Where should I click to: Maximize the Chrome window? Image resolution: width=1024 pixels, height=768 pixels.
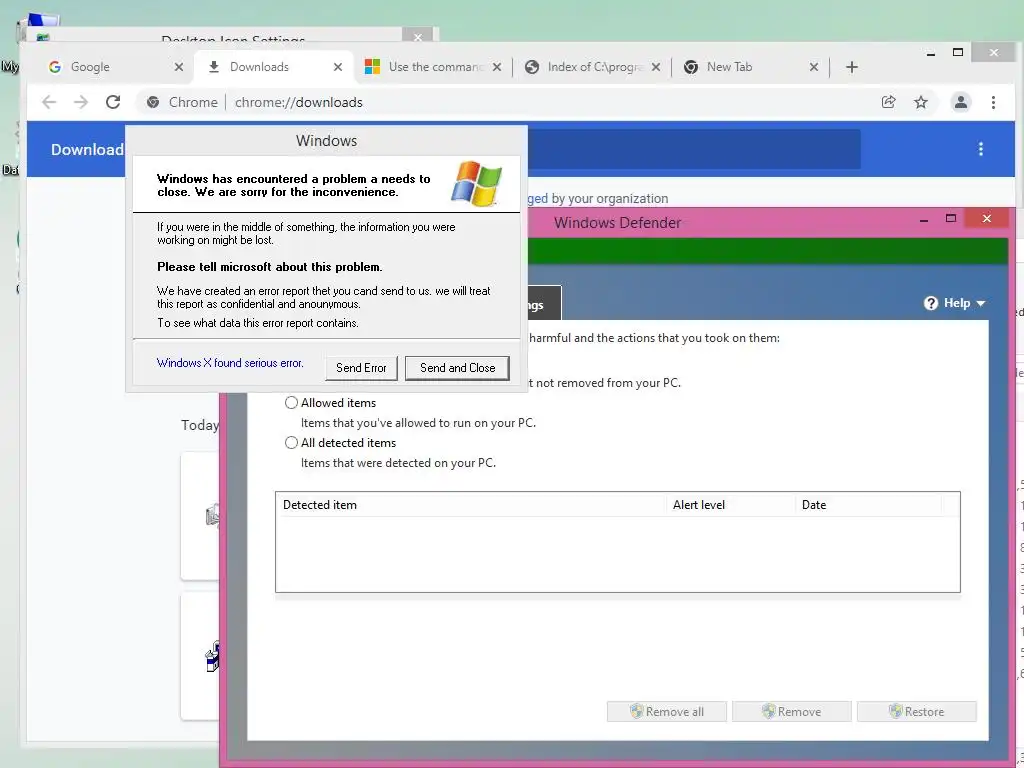pyautogui.click(x=958, y=52)
